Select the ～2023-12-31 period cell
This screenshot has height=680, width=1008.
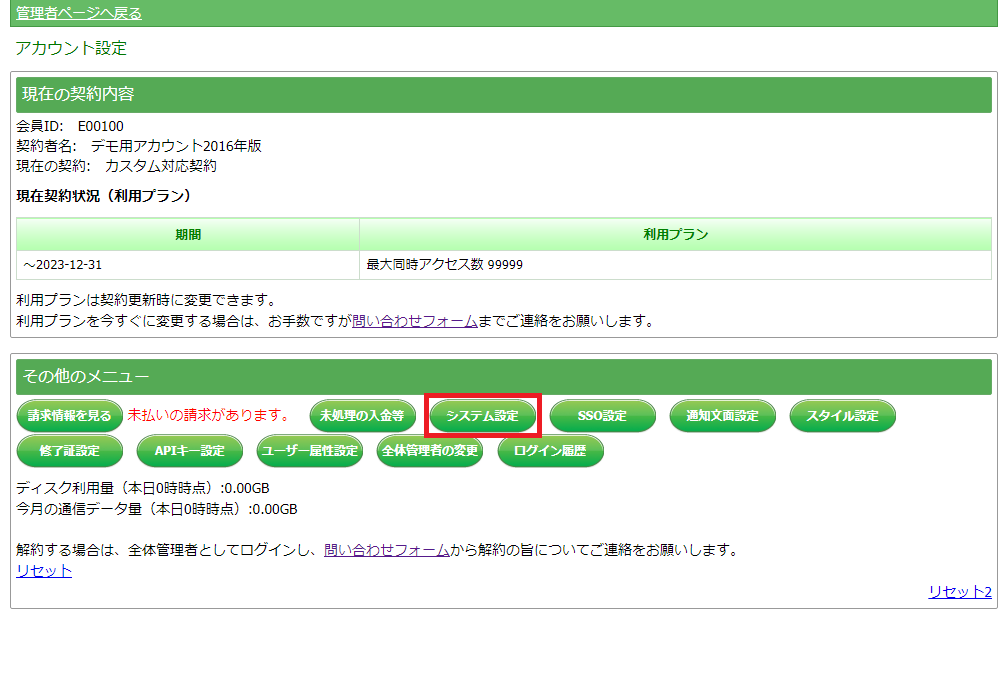188,265
